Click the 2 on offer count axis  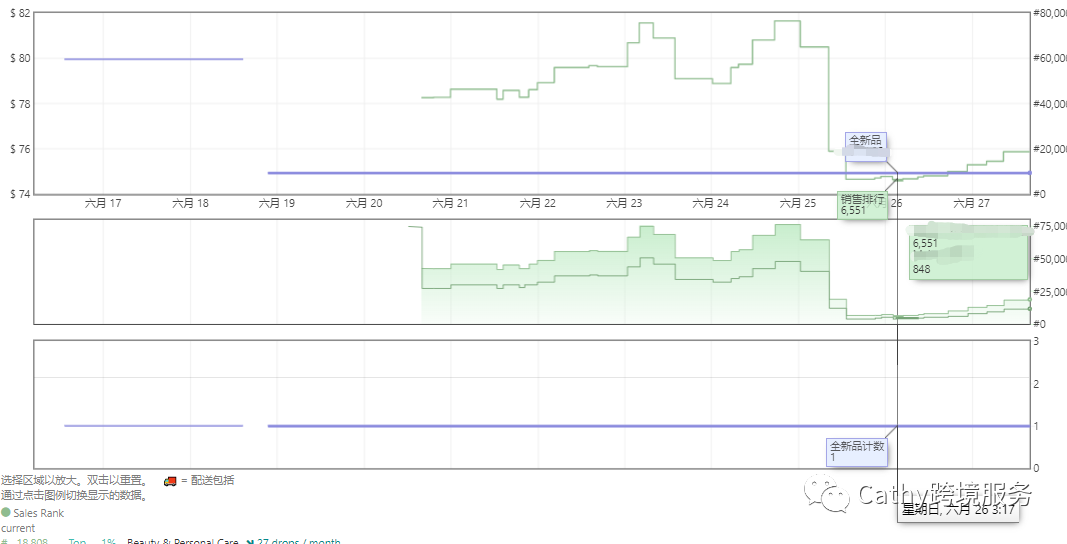pos(1036,385)
